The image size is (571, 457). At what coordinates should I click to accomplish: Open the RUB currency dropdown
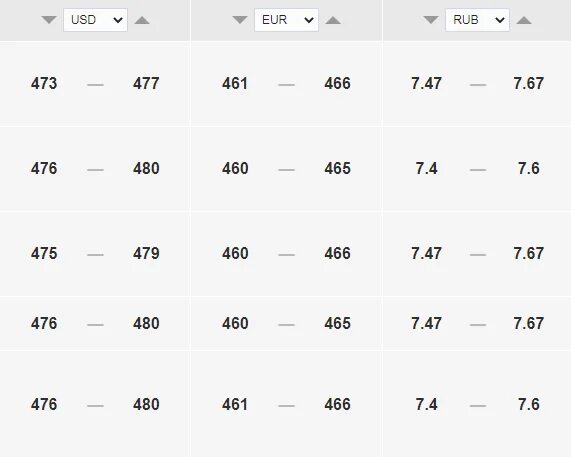pyautogui.click(x=477, y=20)
